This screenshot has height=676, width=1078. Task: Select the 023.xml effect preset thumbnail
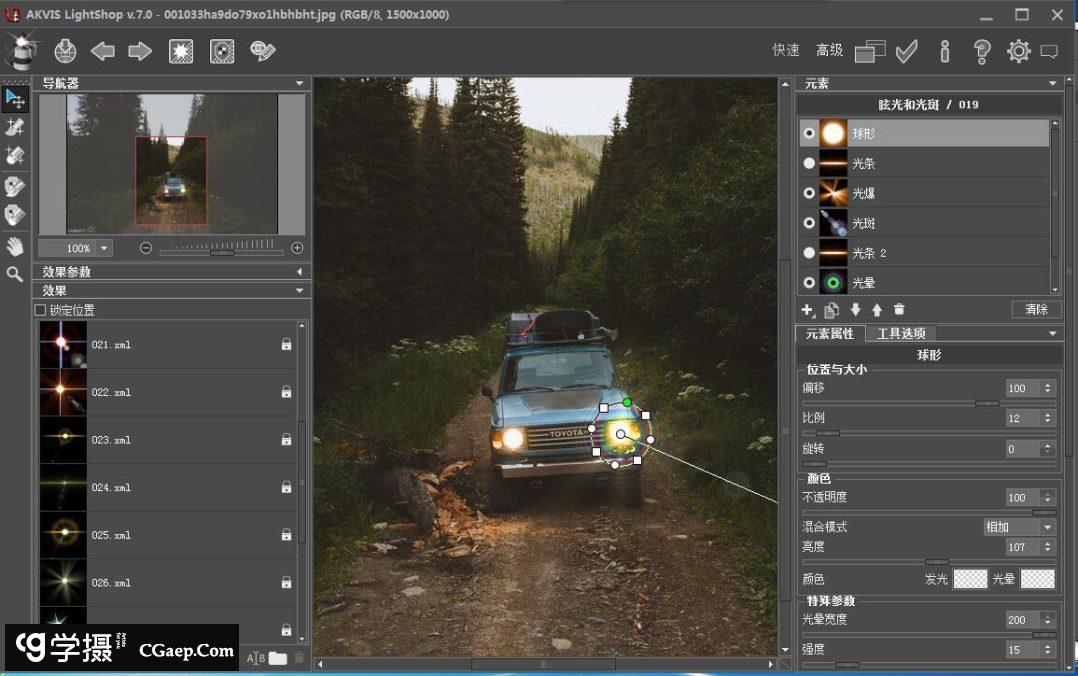[63, 440]
